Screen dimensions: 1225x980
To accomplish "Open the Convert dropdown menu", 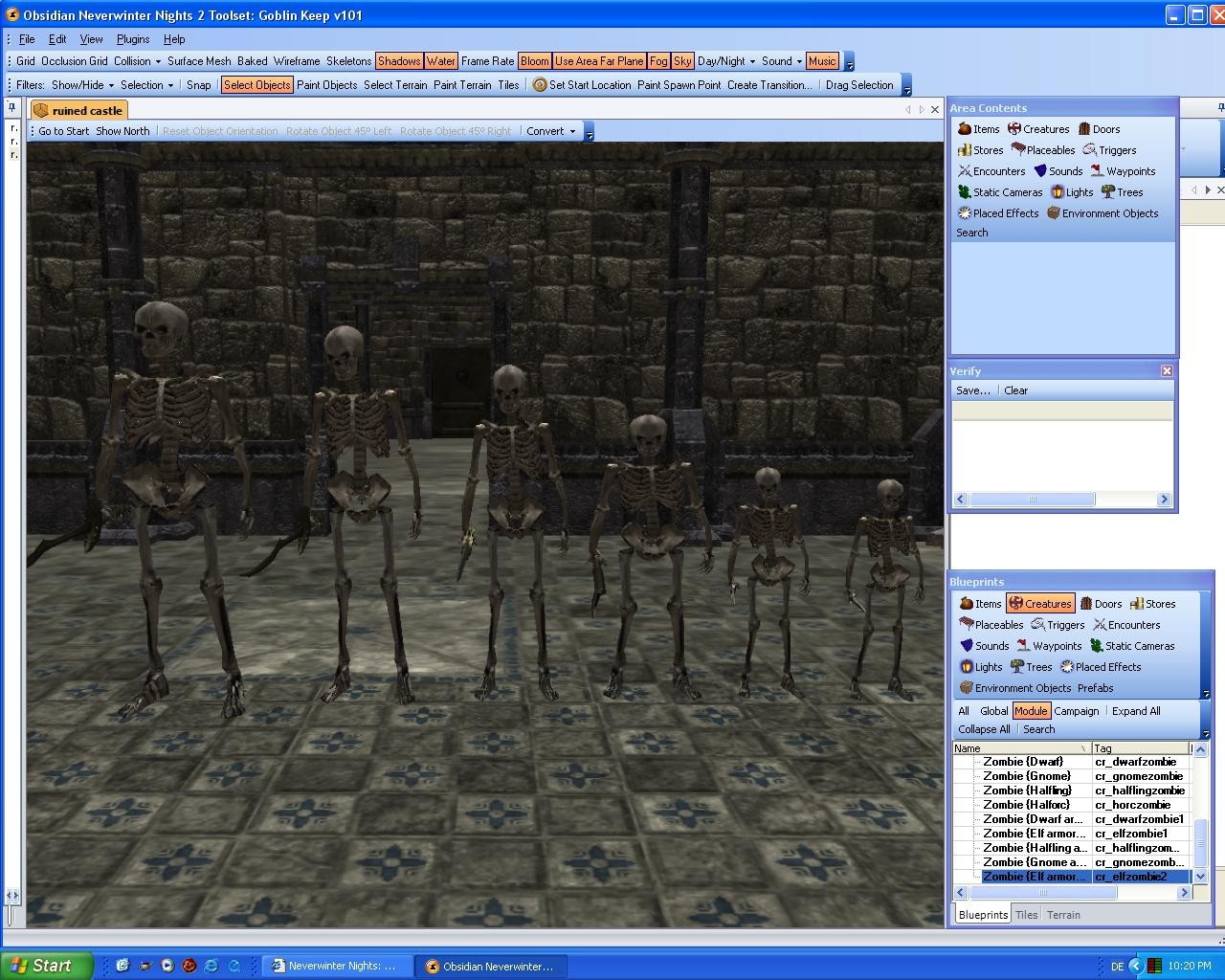I will click(x=551, y=131).
